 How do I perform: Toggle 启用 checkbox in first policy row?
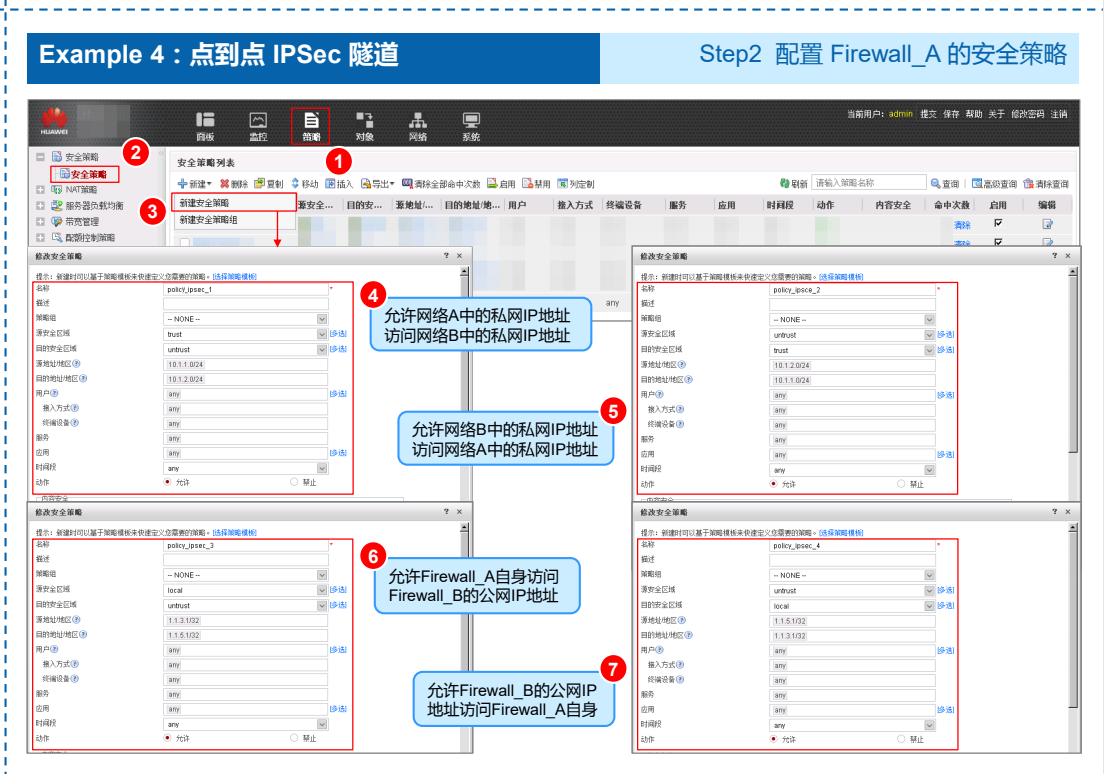click(x=997, y=223)
